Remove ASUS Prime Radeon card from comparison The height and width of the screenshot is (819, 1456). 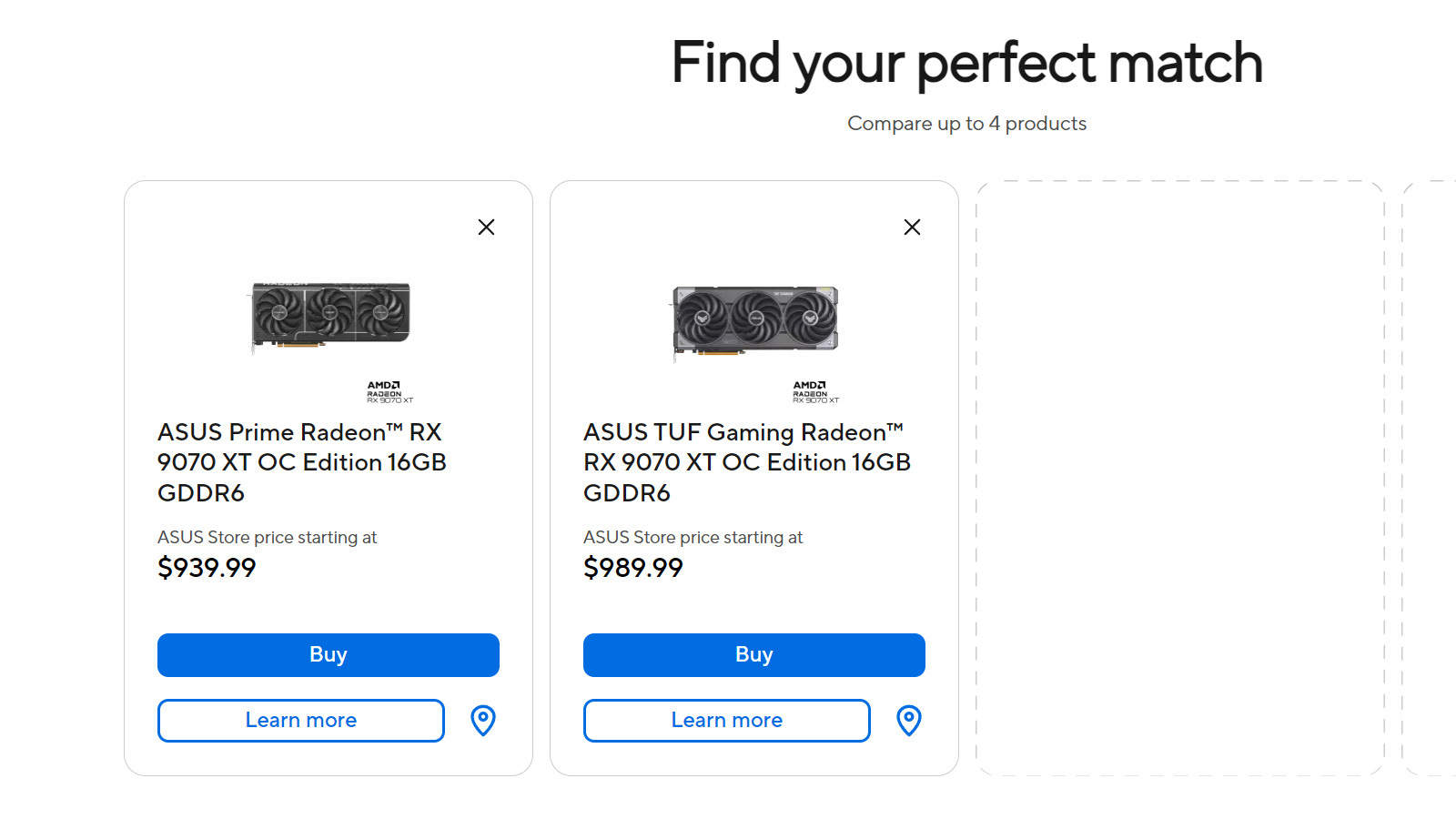[x=486, y=227]
